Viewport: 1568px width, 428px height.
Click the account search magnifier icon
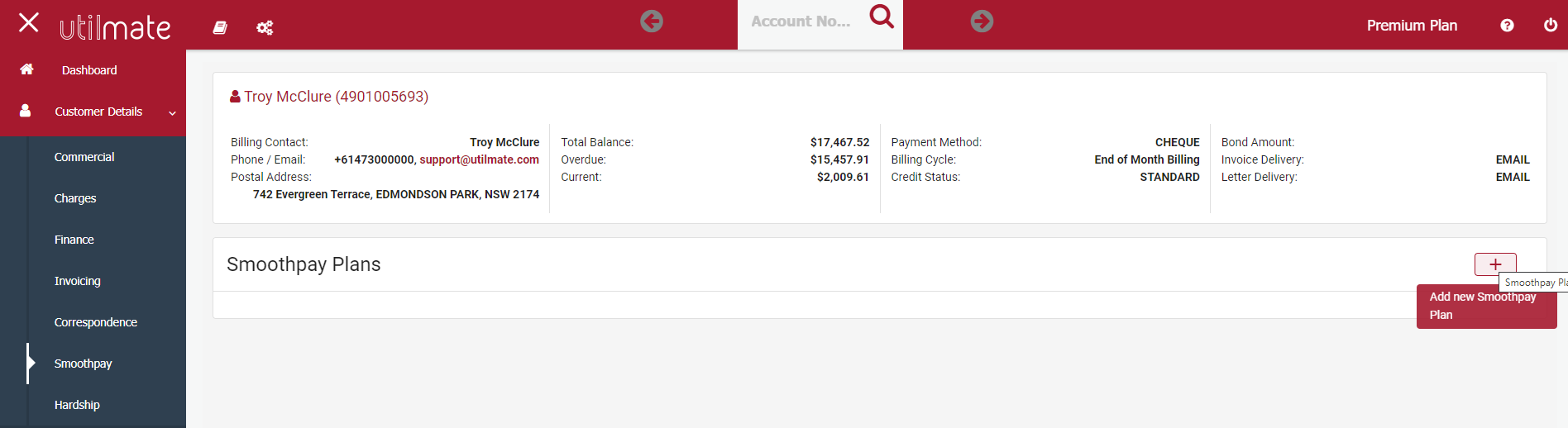tap(882, 17)
